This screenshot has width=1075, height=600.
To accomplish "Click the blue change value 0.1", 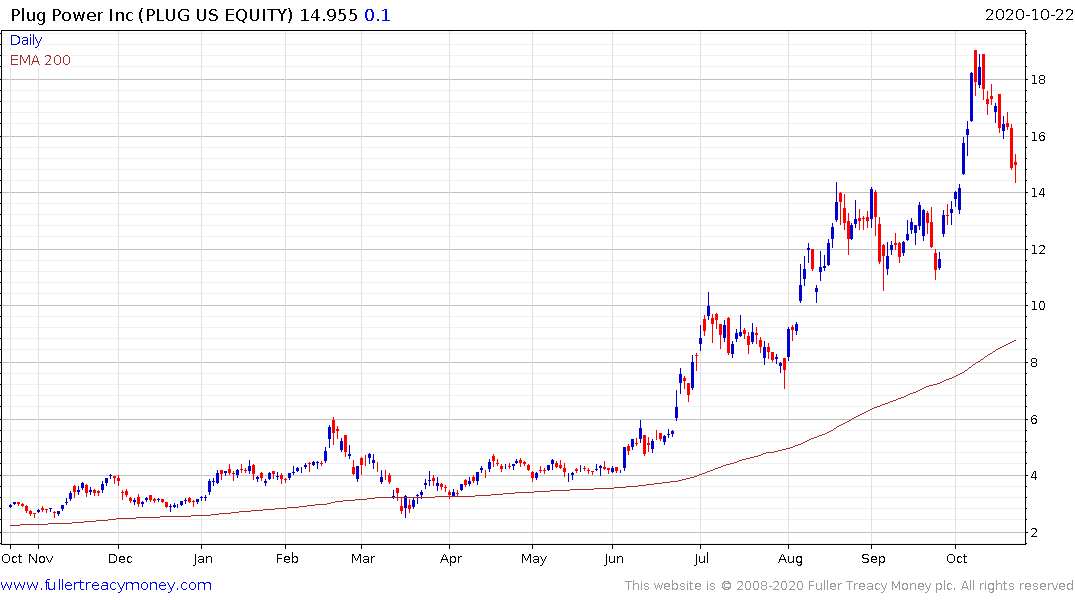I will coord(377,15).
